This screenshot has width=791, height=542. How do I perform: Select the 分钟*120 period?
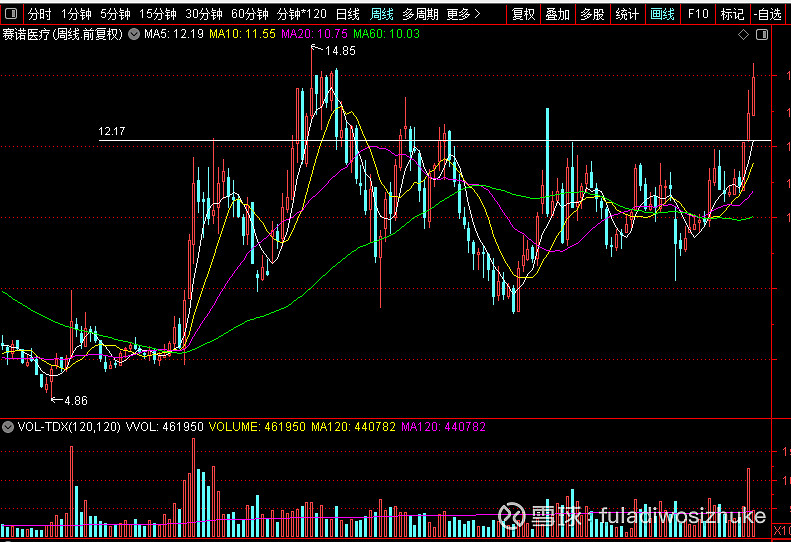302,14
